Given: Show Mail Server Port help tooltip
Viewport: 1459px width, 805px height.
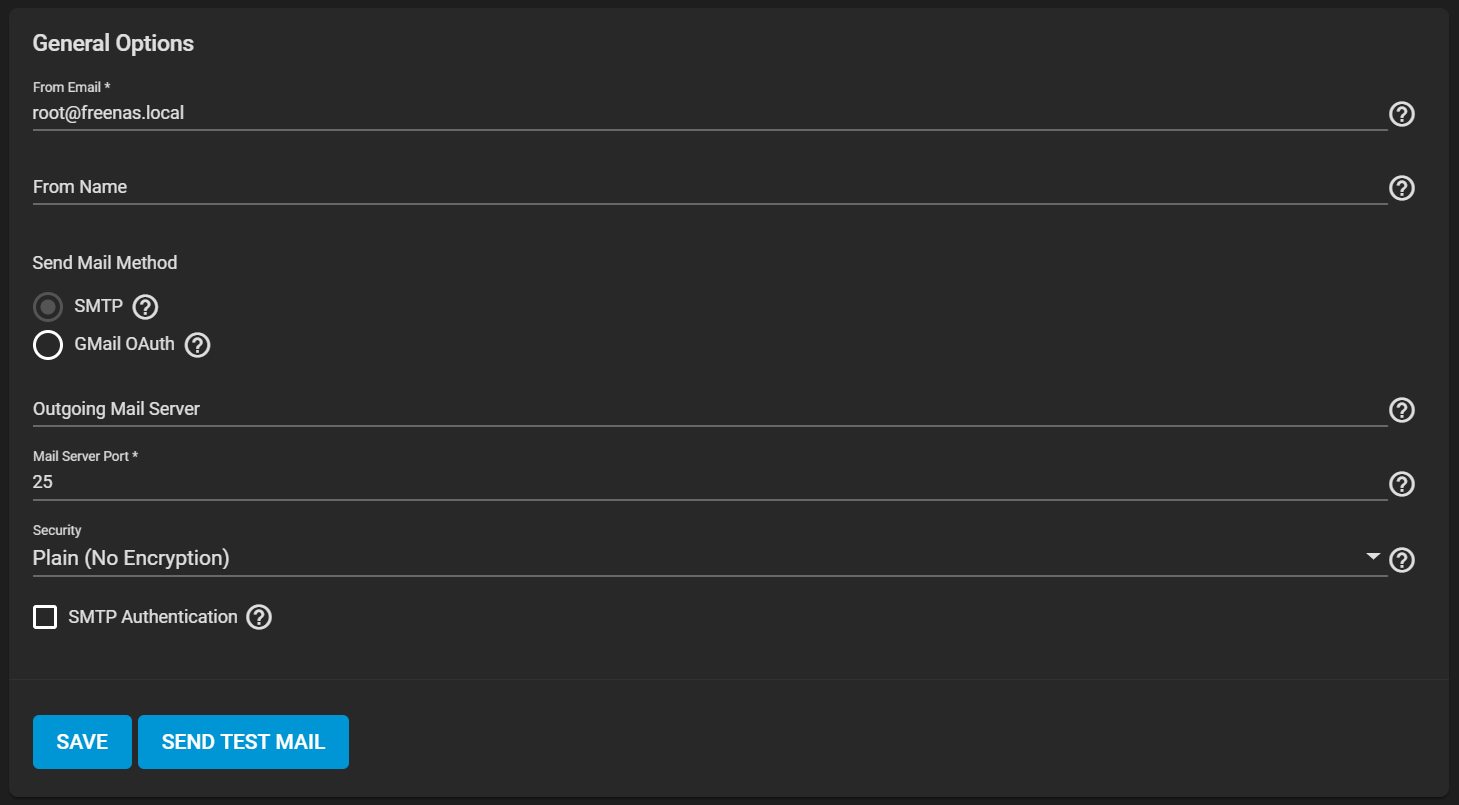Looking at the screenshot, I should point(1402,484).
